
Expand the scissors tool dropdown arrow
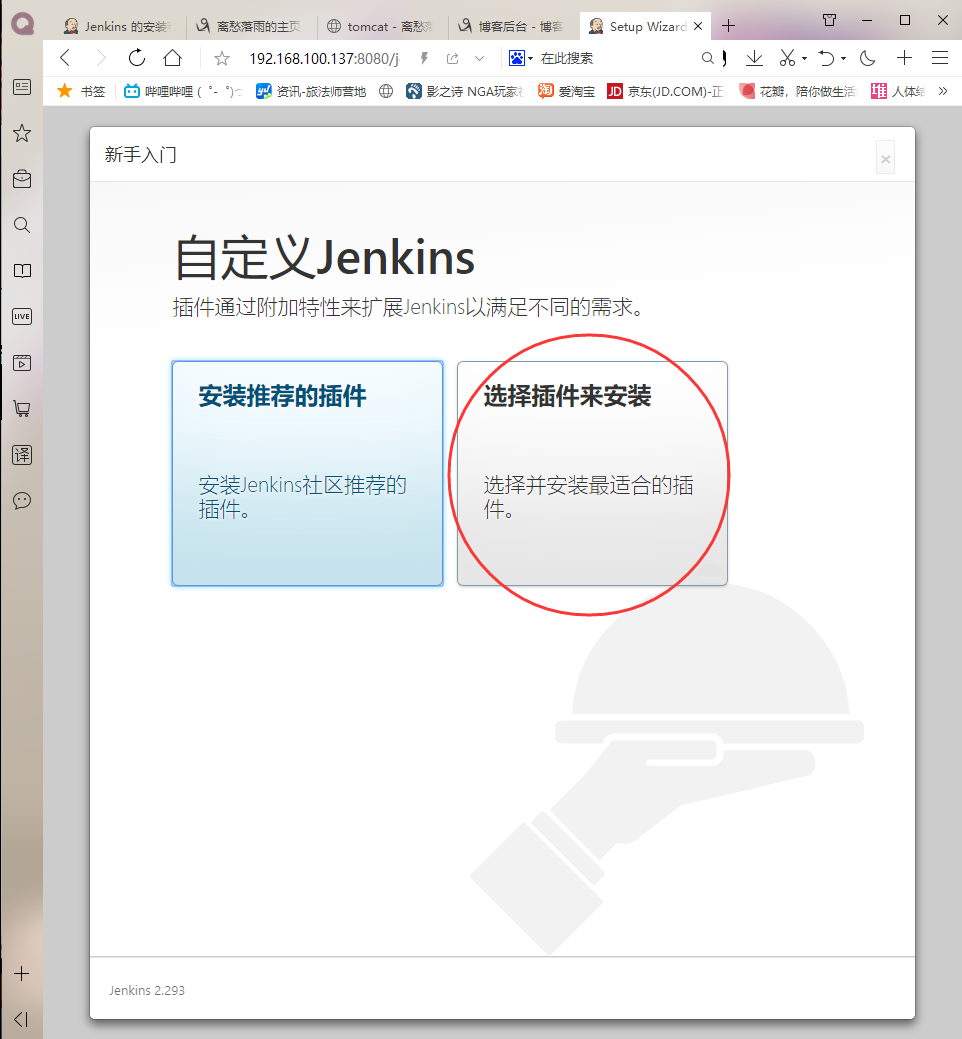click(x=804, y=59)
